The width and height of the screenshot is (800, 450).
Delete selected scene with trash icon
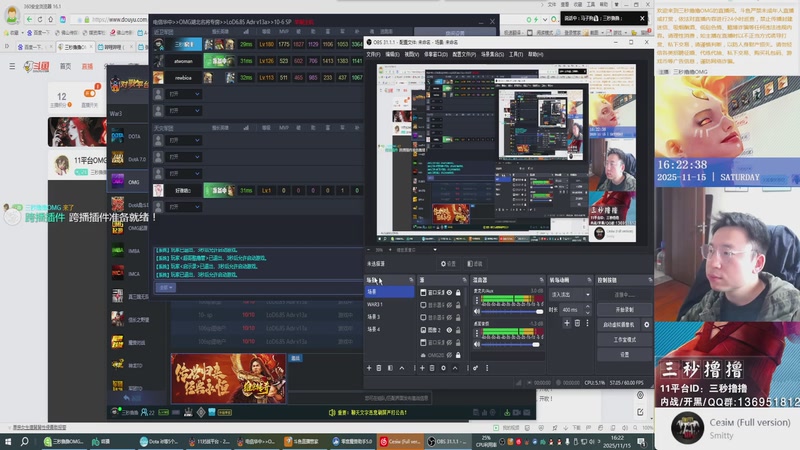click(379, 368)
